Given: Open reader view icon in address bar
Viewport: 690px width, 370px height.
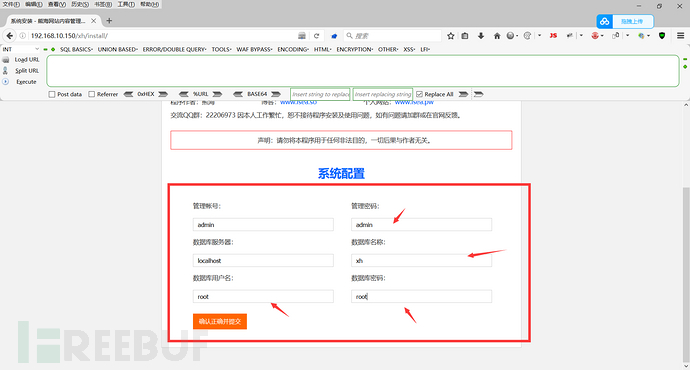Looking at the screenshot, I should [x=302, y=36].
